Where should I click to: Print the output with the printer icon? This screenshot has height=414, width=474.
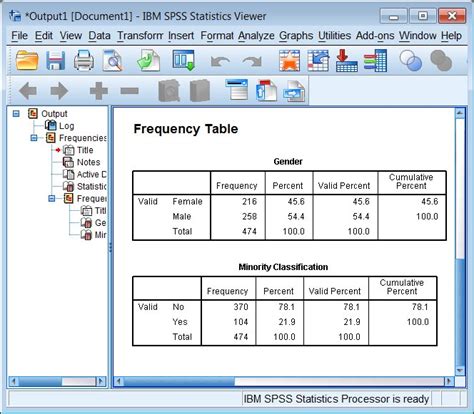[83, 60]
